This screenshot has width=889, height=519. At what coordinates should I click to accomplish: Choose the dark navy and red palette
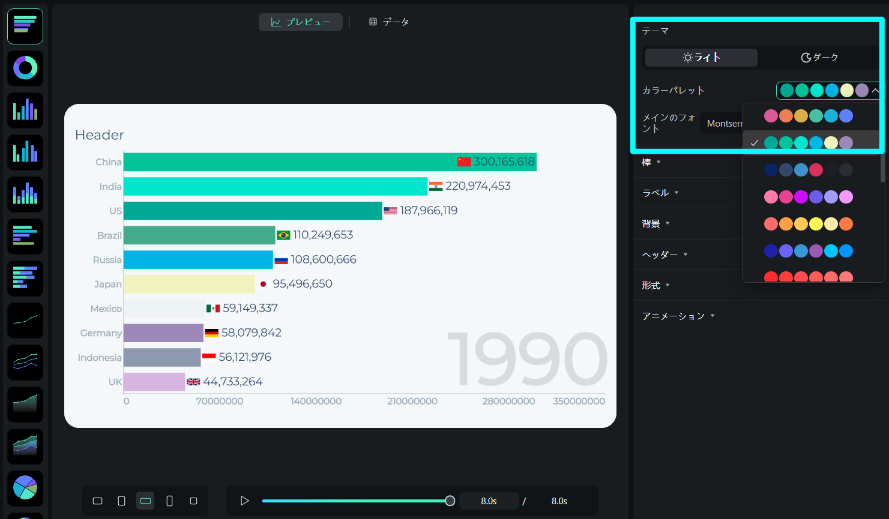(x=808, y=170)
